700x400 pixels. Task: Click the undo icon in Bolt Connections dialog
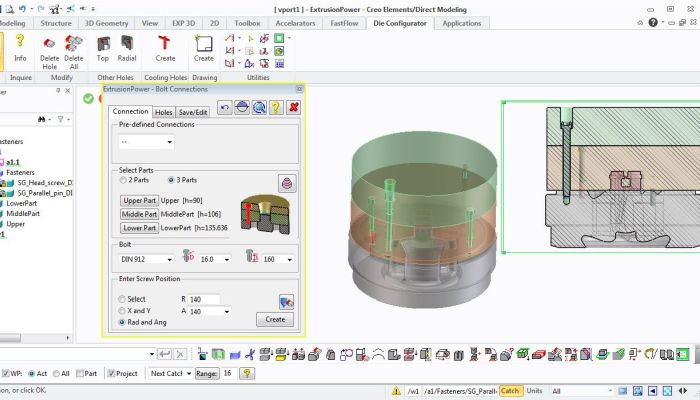click(x=225, y=107)
